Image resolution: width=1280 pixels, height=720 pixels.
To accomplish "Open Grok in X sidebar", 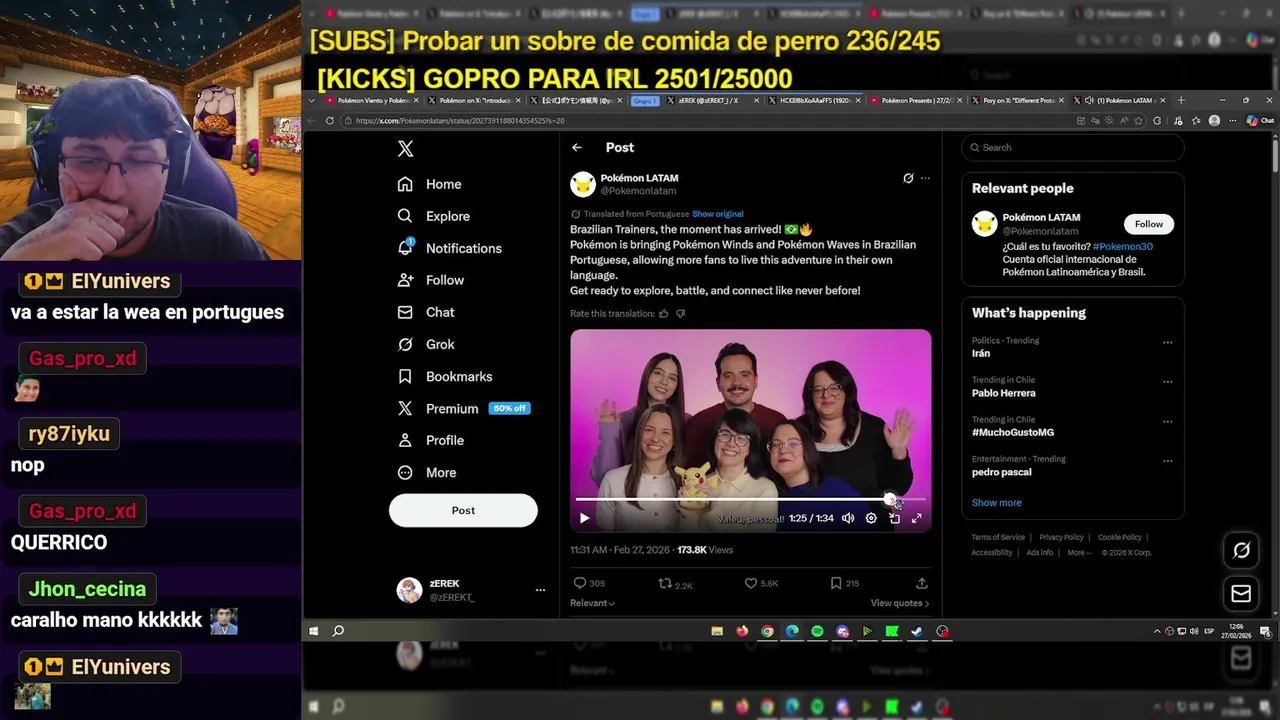I will point(425,344).
